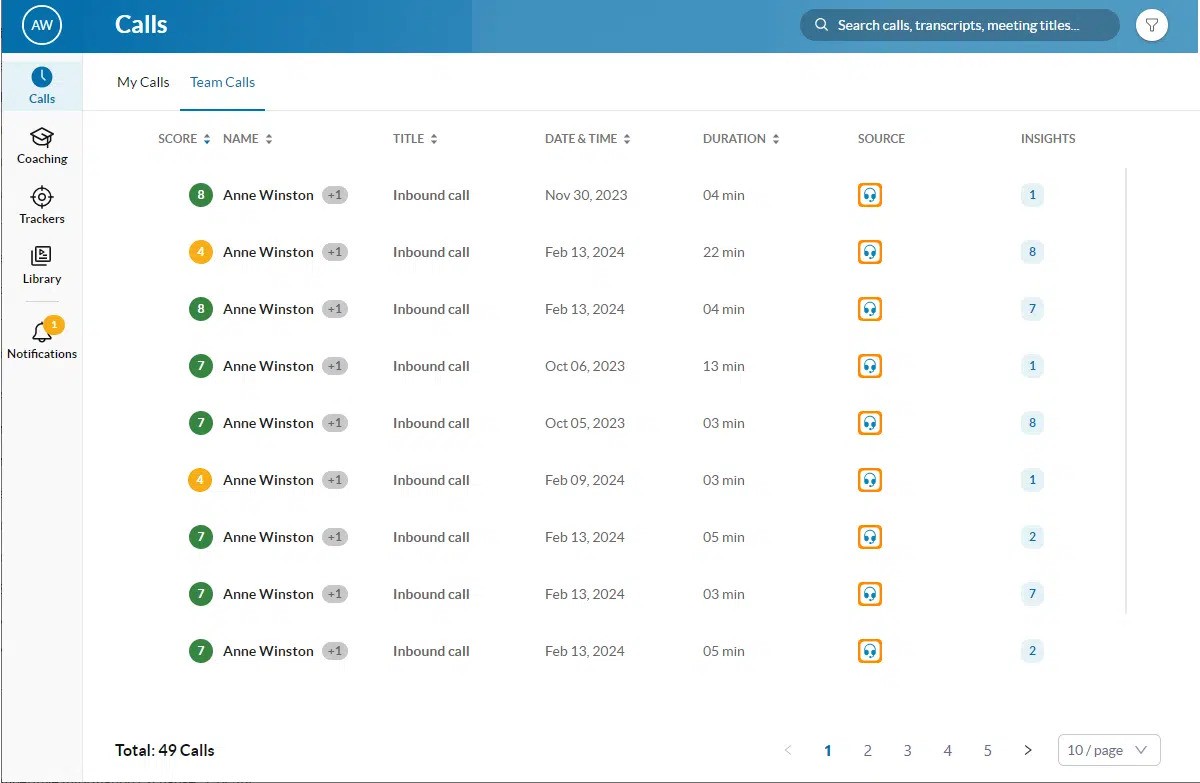The height and width of the screenshot is (783, 1200).
Task: Sort calls by Date & Time column
Action: click(587, 139)
